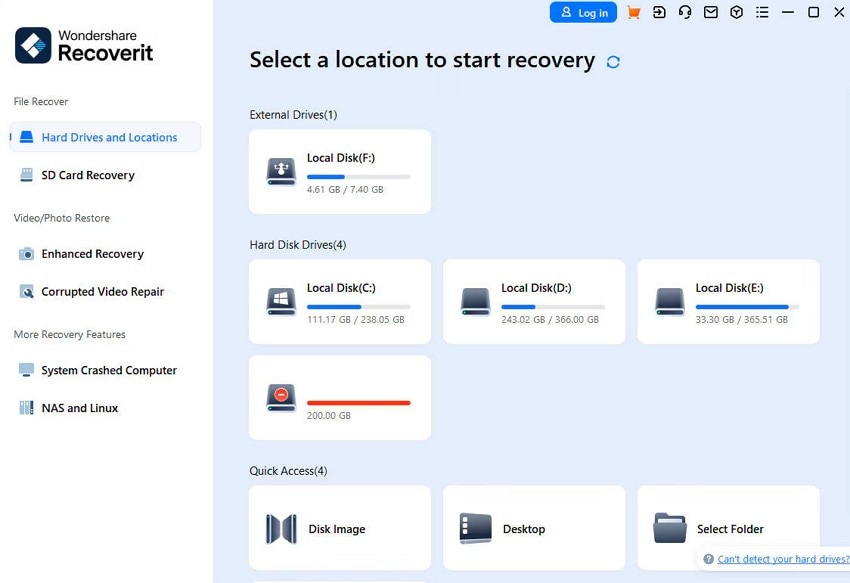Click the Desktop drive icon

pyautogui.click(x=475, y=529)
